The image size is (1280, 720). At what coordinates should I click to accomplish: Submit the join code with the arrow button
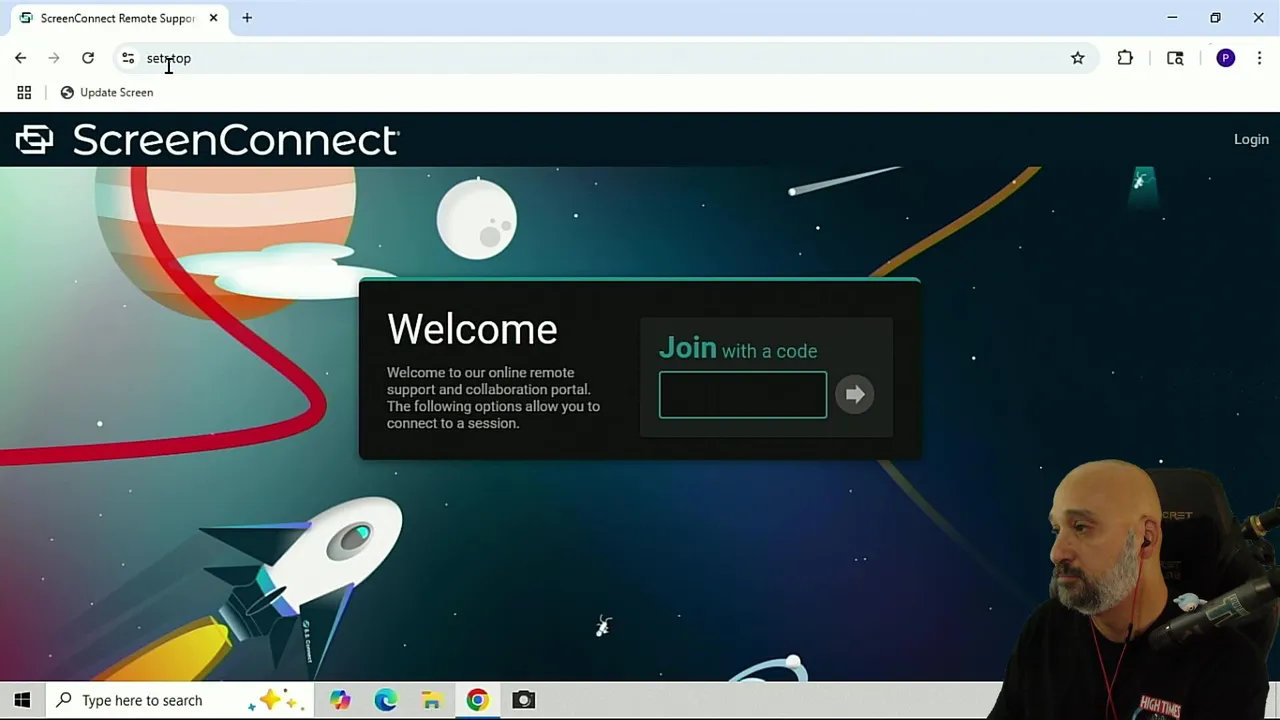(x=854, y=394)
